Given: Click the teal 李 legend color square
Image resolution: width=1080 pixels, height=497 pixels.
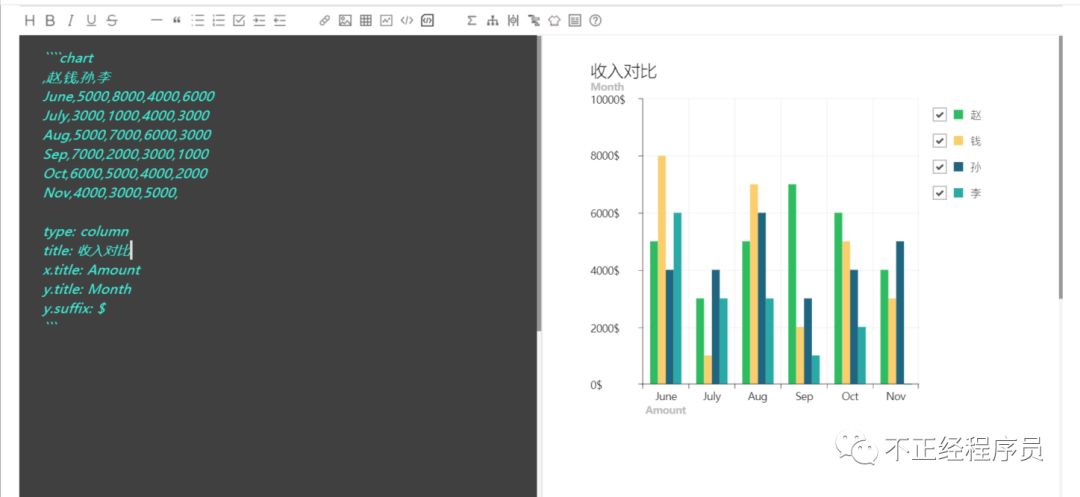Looking at the screenshot, I should [x=958, y=193].
